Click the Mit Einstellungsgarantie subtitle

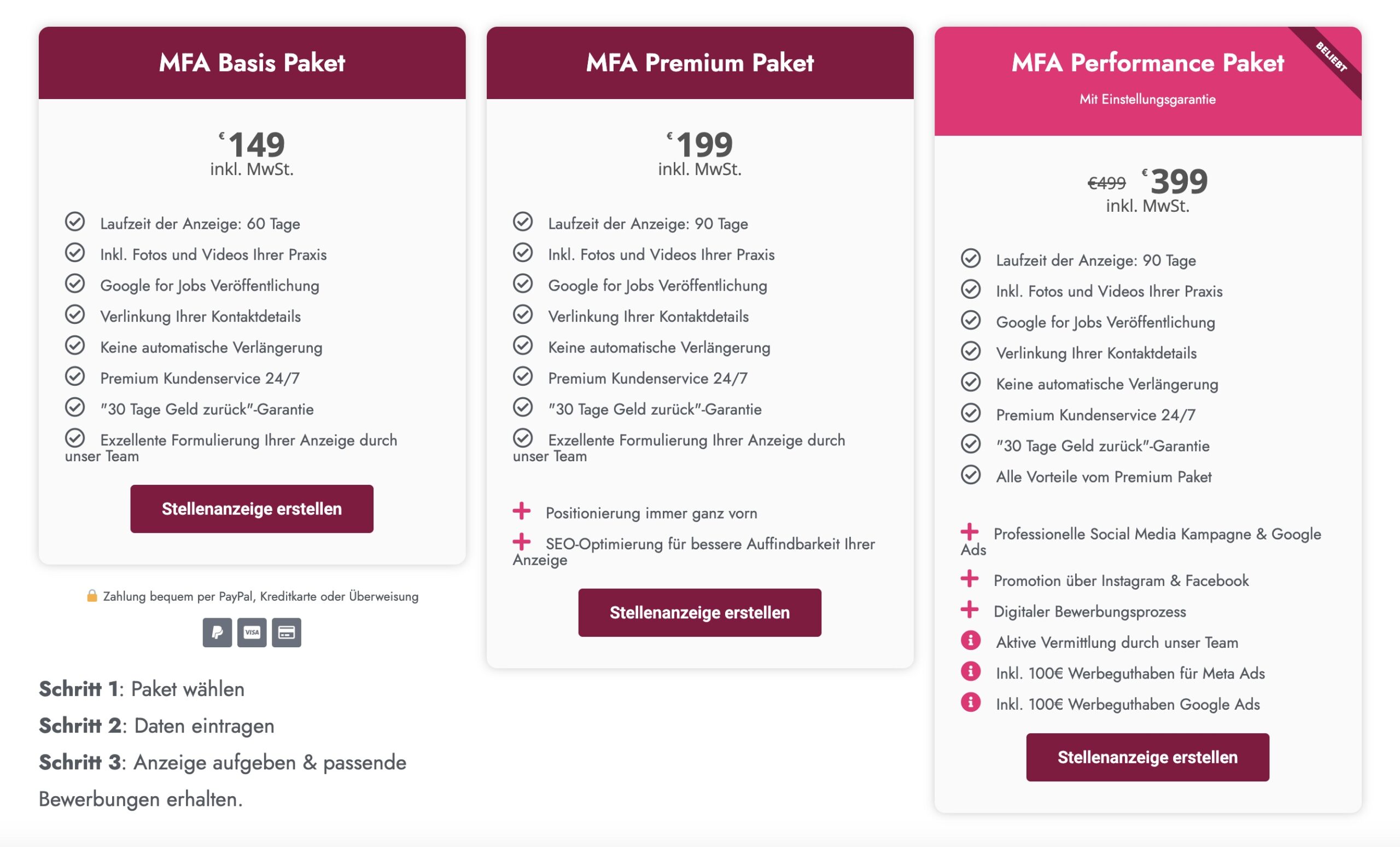(1147, 100)
